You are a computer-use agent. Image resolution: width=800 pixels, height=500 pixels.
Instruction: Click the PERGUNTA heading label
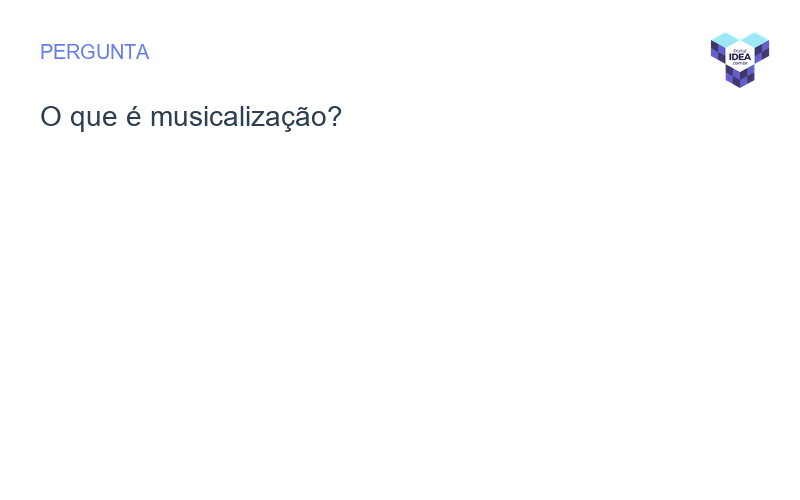coord(94,52)
